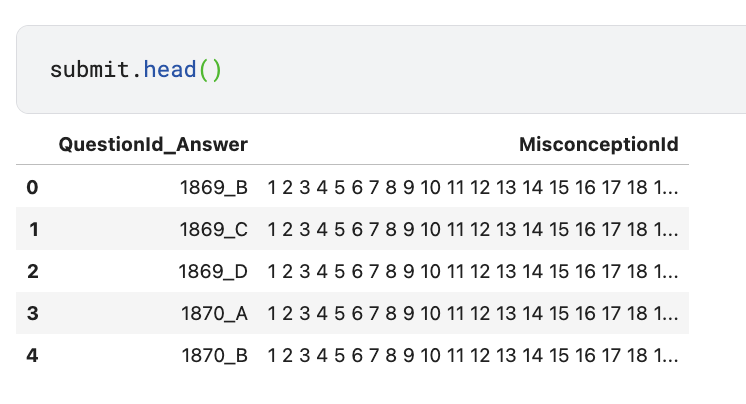Image resolution: width=746 pixels, height=404 pixels.
Task: Click row index 2
Action: tap(32, 271)
